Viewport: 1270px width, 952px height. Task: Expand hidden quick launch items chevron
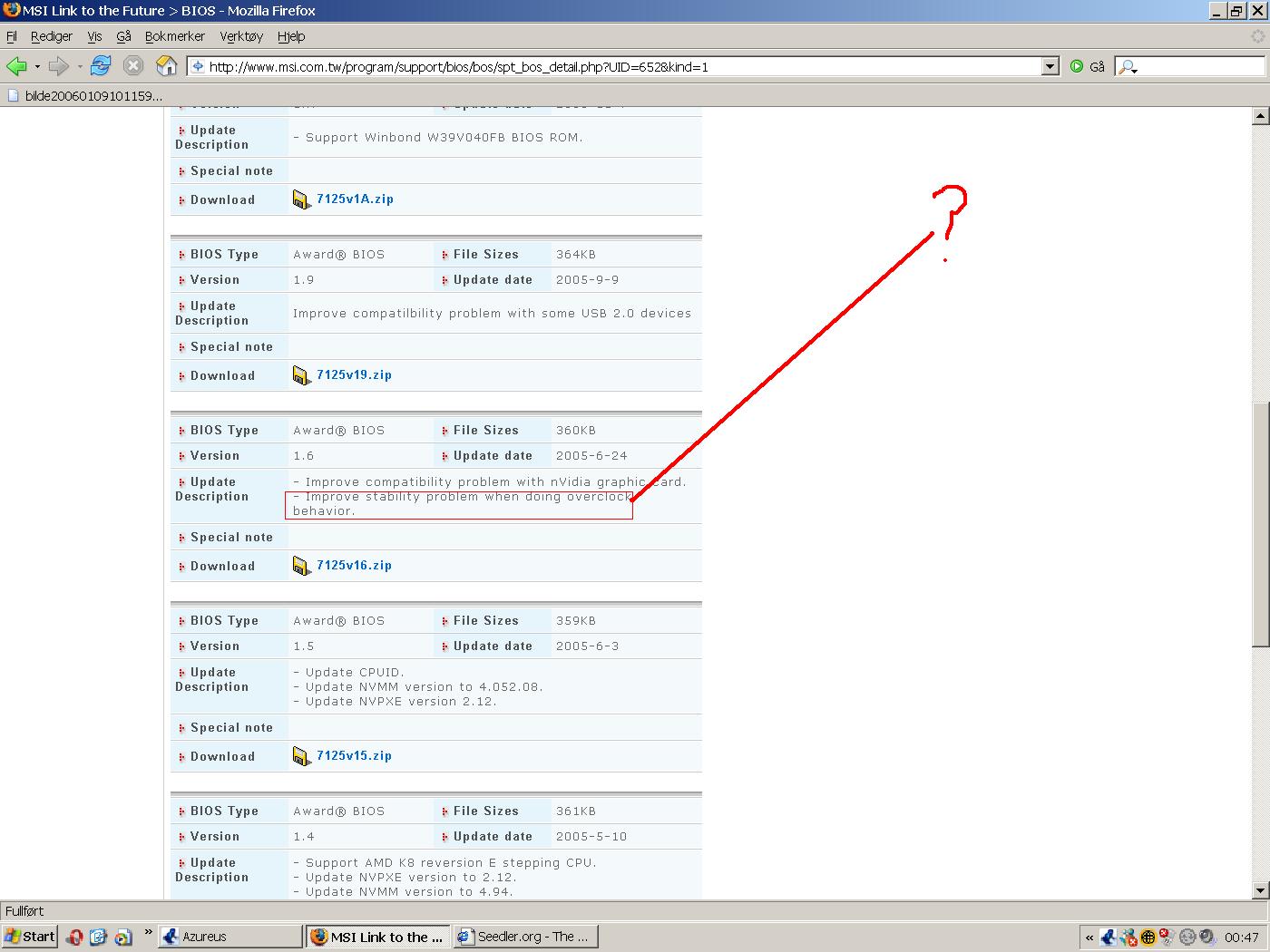pyautogui.click(x=148, y=932)
